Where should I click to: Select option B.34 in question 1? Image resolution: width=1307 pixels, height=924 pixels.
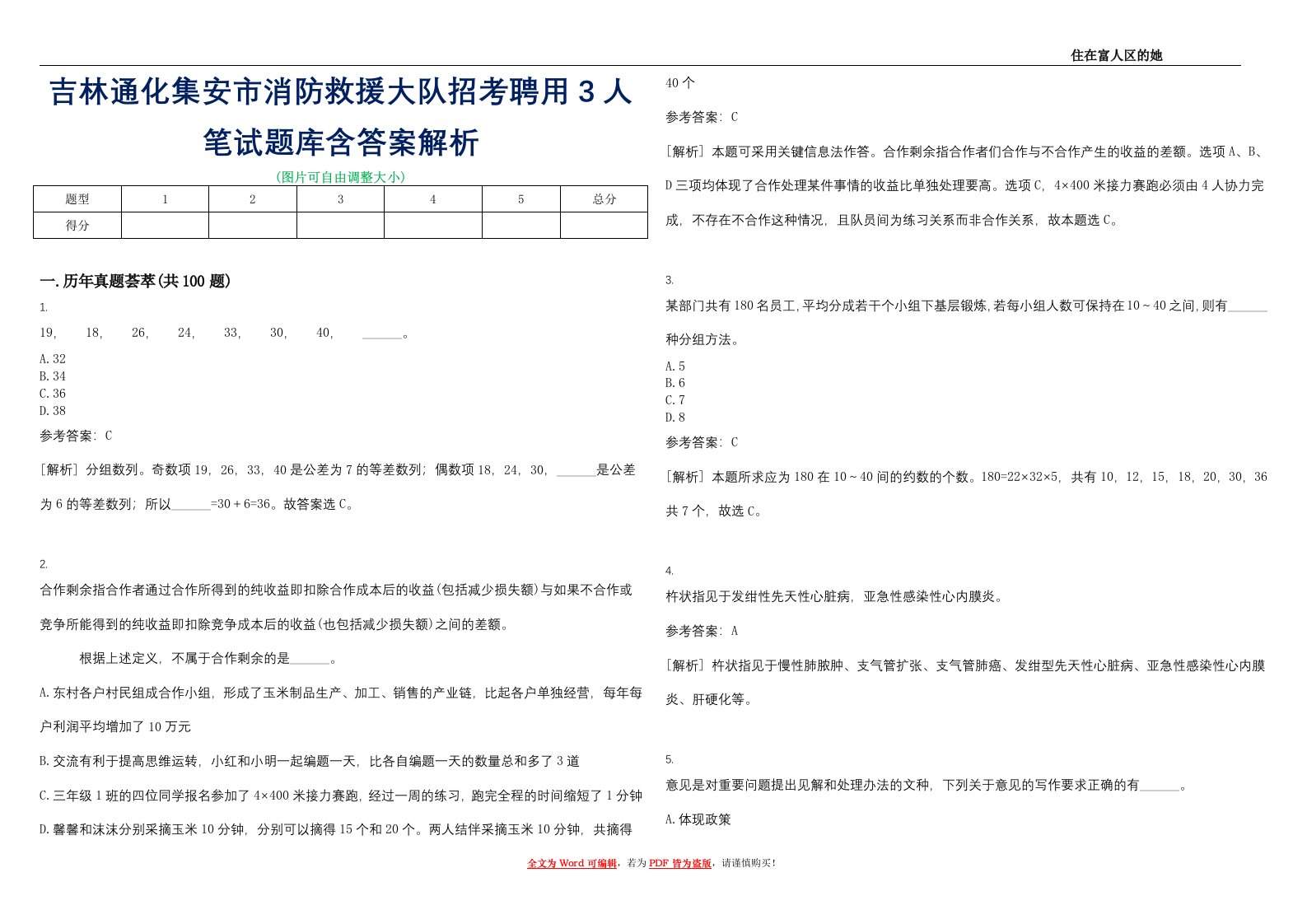click(x=53, y=376)
